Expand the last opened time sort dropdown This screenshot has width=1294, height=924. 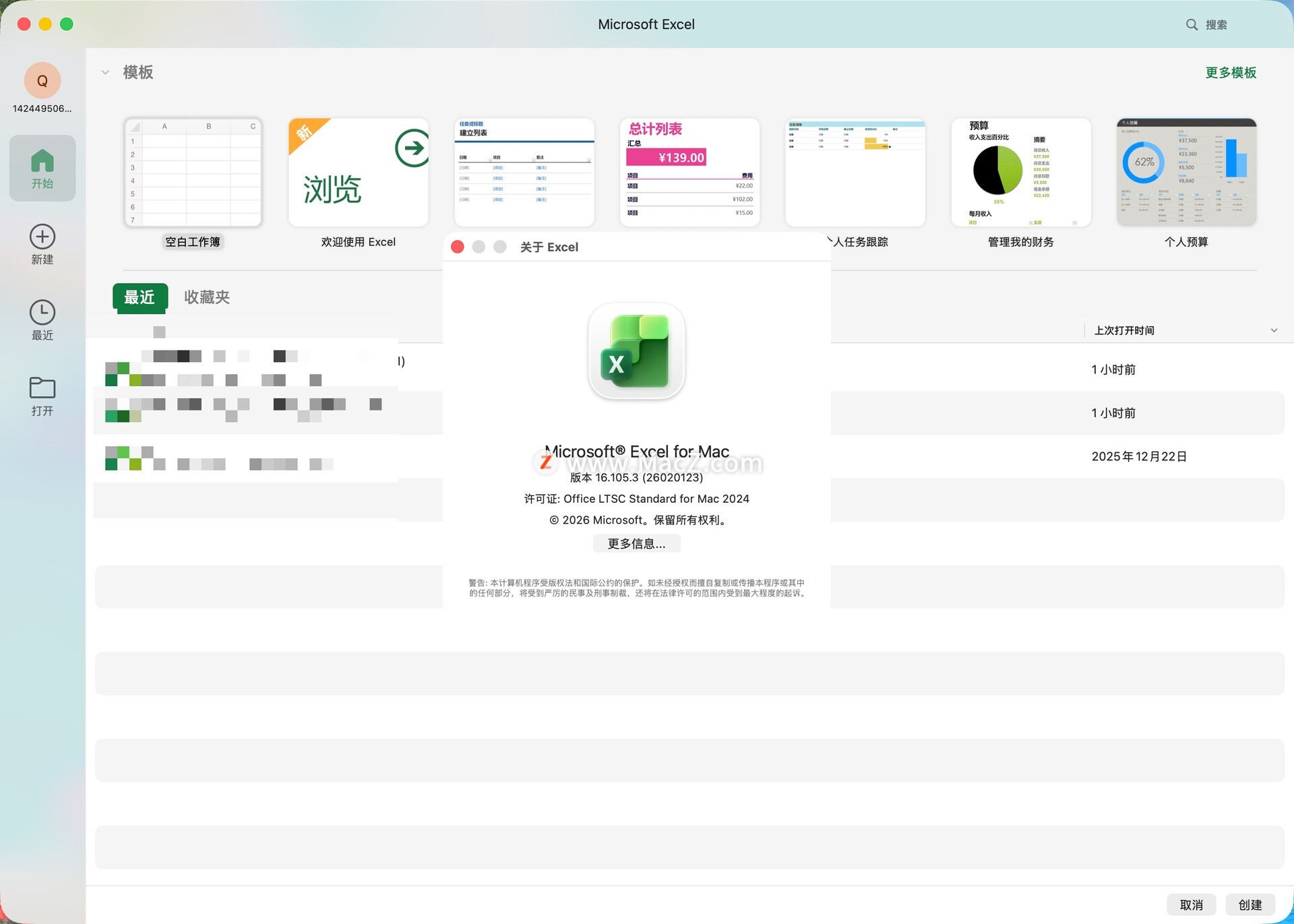pyautogui.click(x=1274, y=330)
